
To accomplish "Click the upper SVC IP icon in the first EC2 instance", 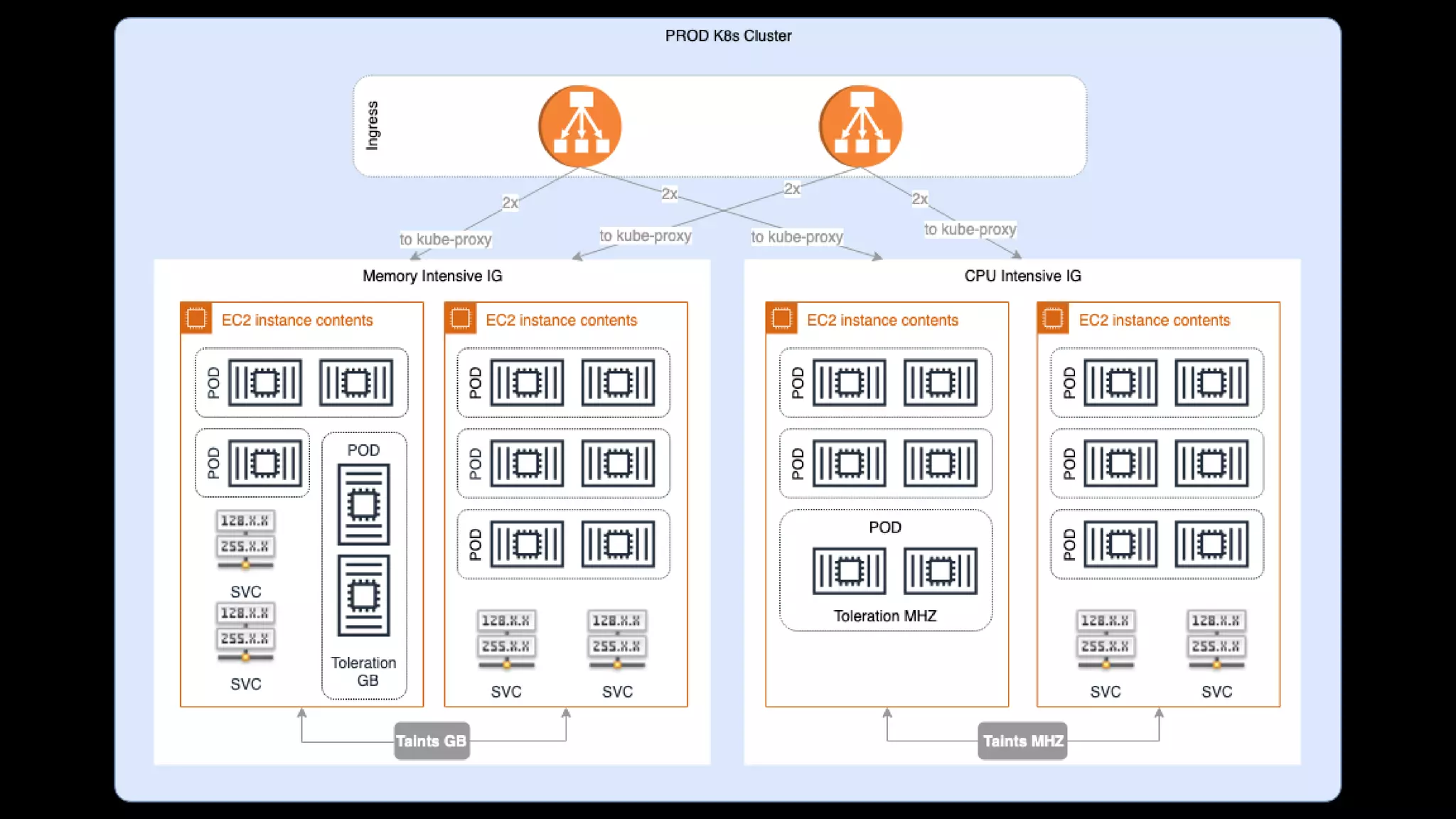I will tap(245, 541).
